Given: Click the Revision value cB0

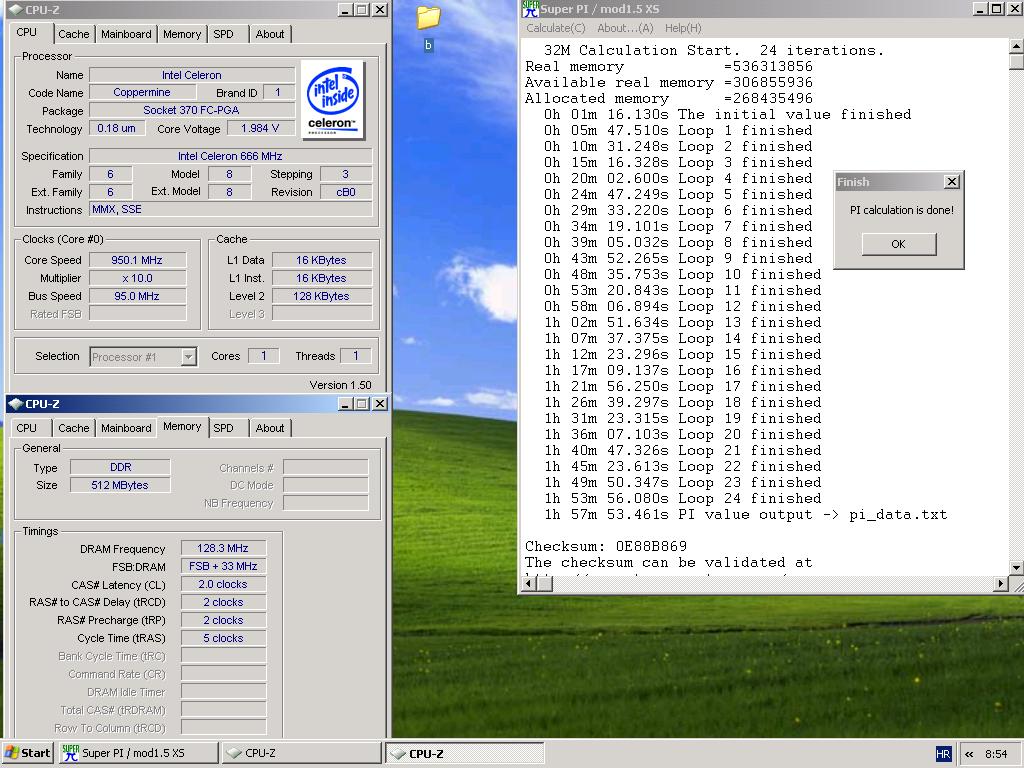Looking at the screenshot, I should click(x=346, y=192).
